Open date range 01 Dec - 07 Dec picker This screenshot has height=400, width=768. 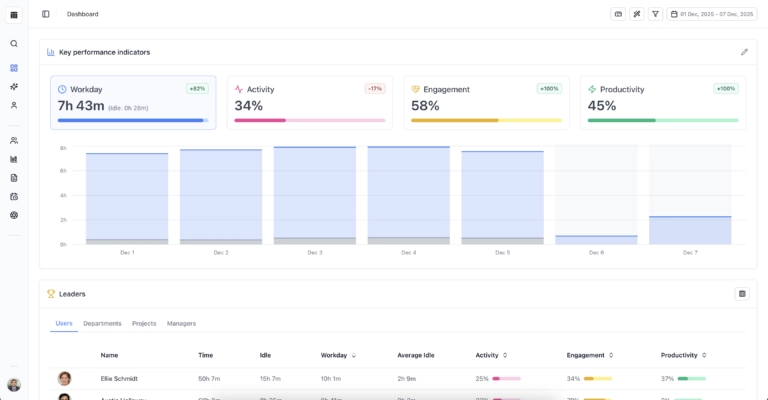[x=712, y=14]
